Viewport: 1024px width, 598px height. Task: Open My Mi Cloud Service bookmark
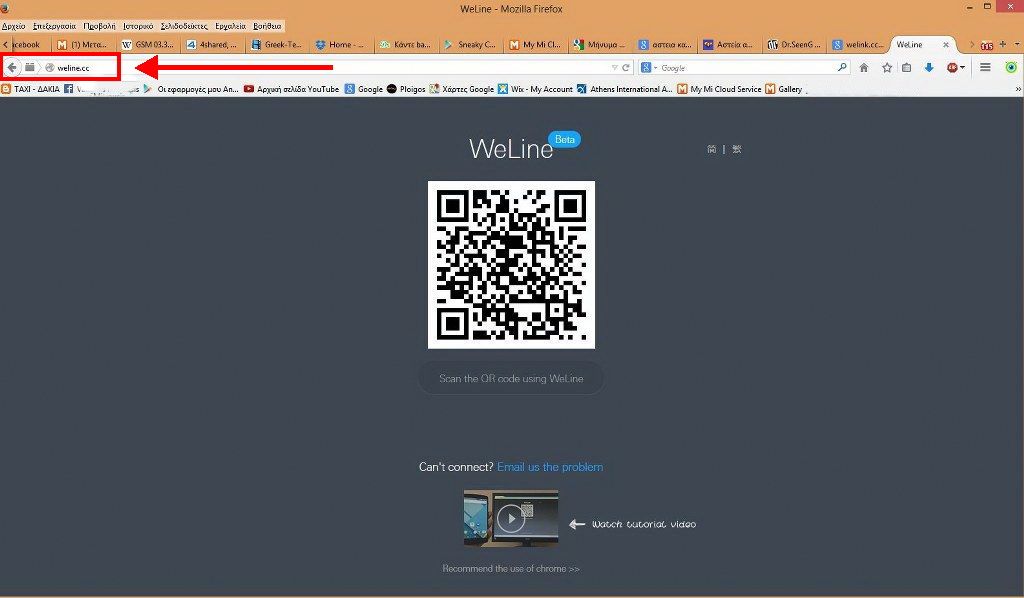(x=720, y=89)
